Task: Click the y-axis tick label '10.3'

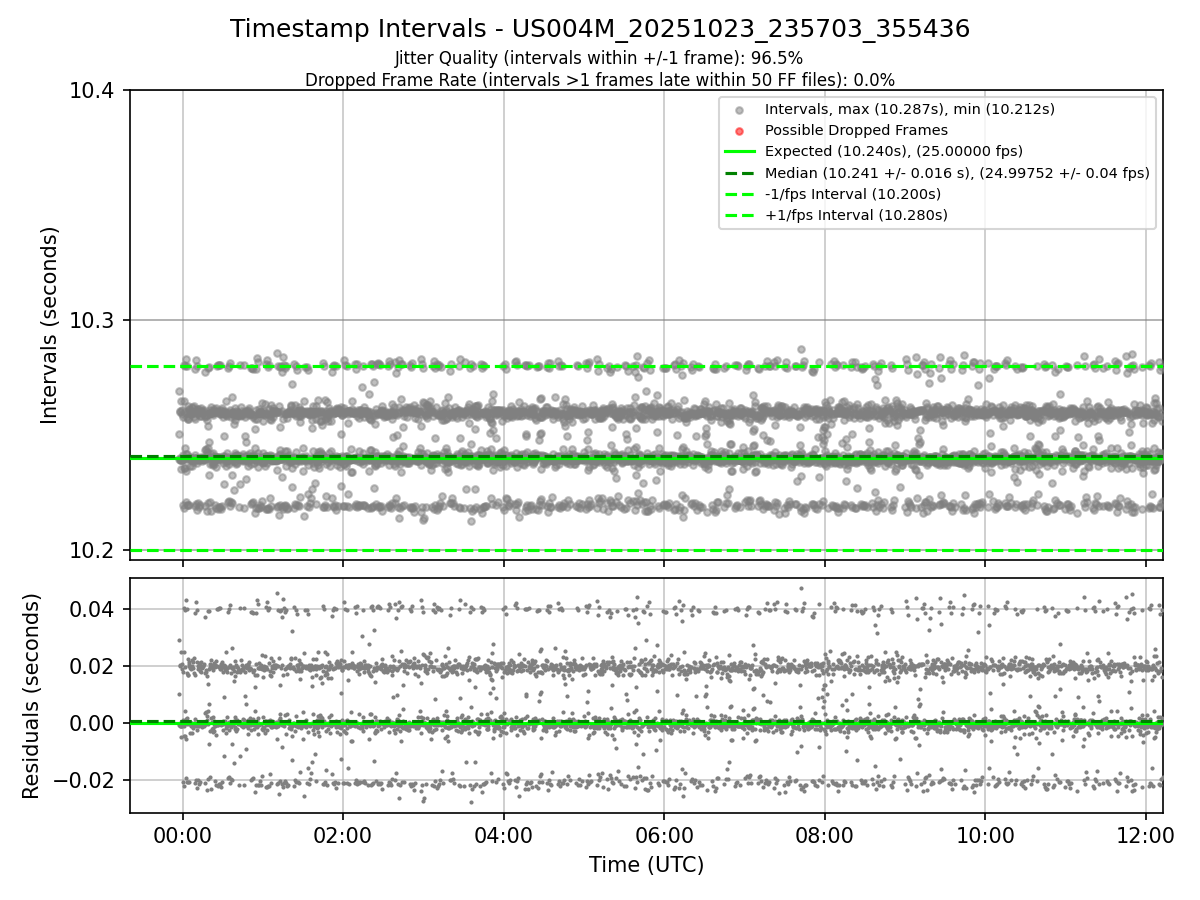Action: click(x=94, y=321)
